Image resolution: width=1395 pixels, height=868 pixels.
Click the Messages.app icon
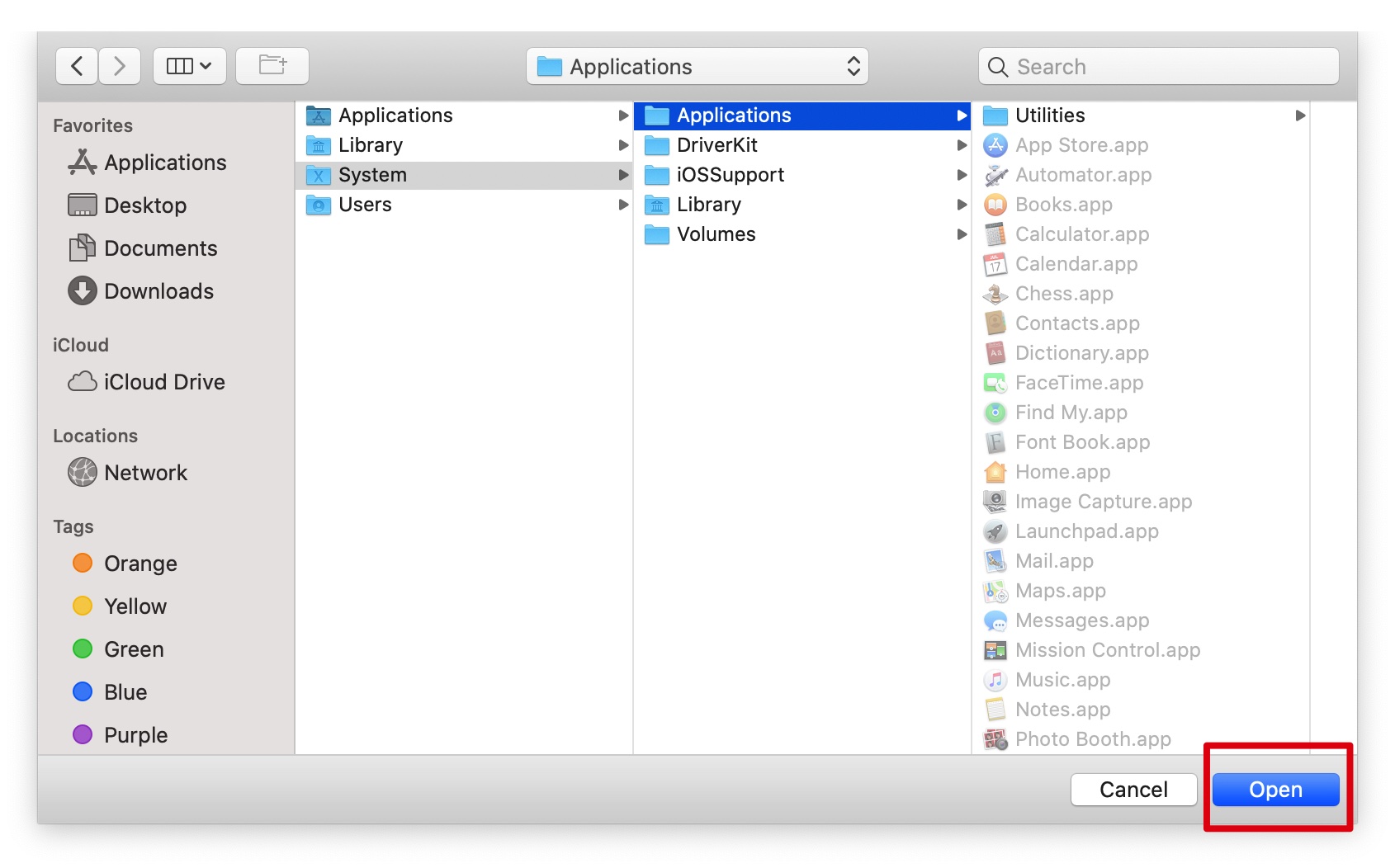click(x=995, y=620)
